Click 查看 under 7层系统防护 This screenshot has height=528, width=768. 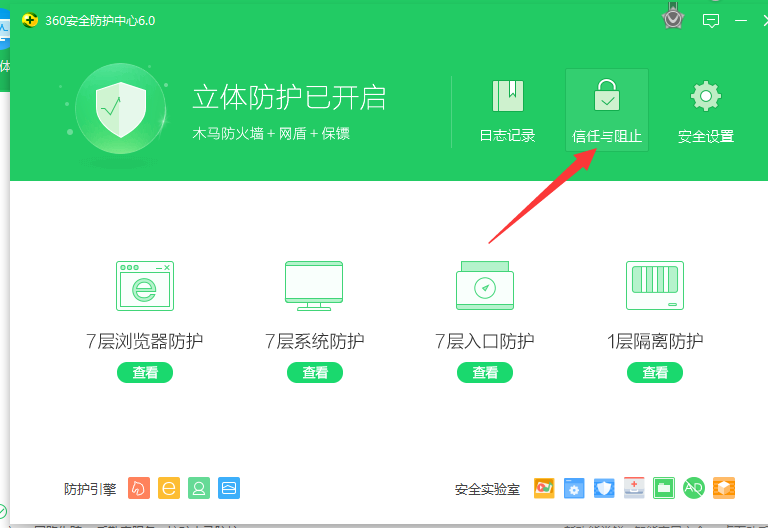315,372
